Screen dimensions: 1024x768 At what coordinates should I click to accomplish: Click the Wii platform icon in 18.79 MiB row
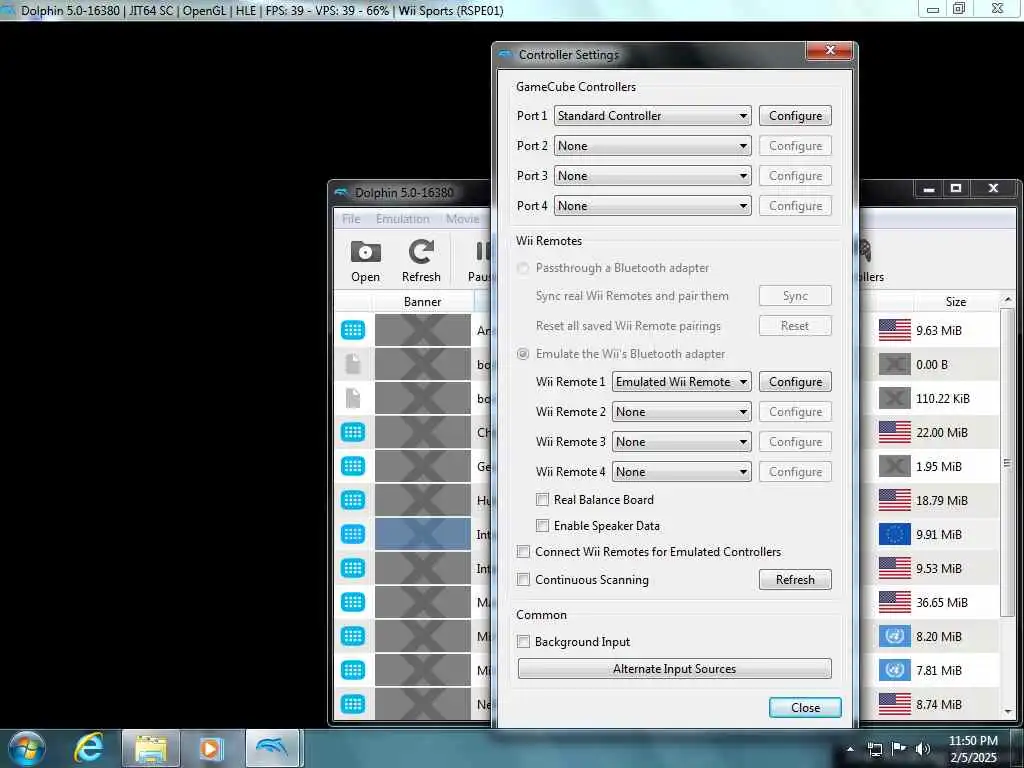pos(353,500)
